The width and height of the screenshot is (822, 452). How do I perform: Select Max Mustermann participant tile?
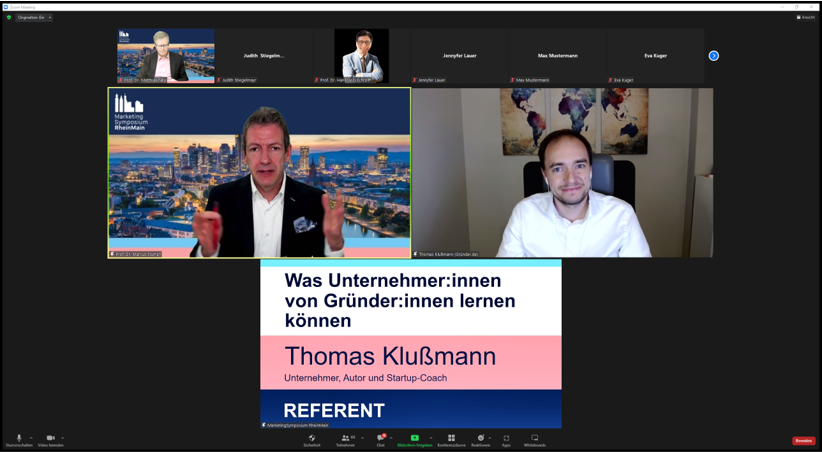(x=557, y=56)
